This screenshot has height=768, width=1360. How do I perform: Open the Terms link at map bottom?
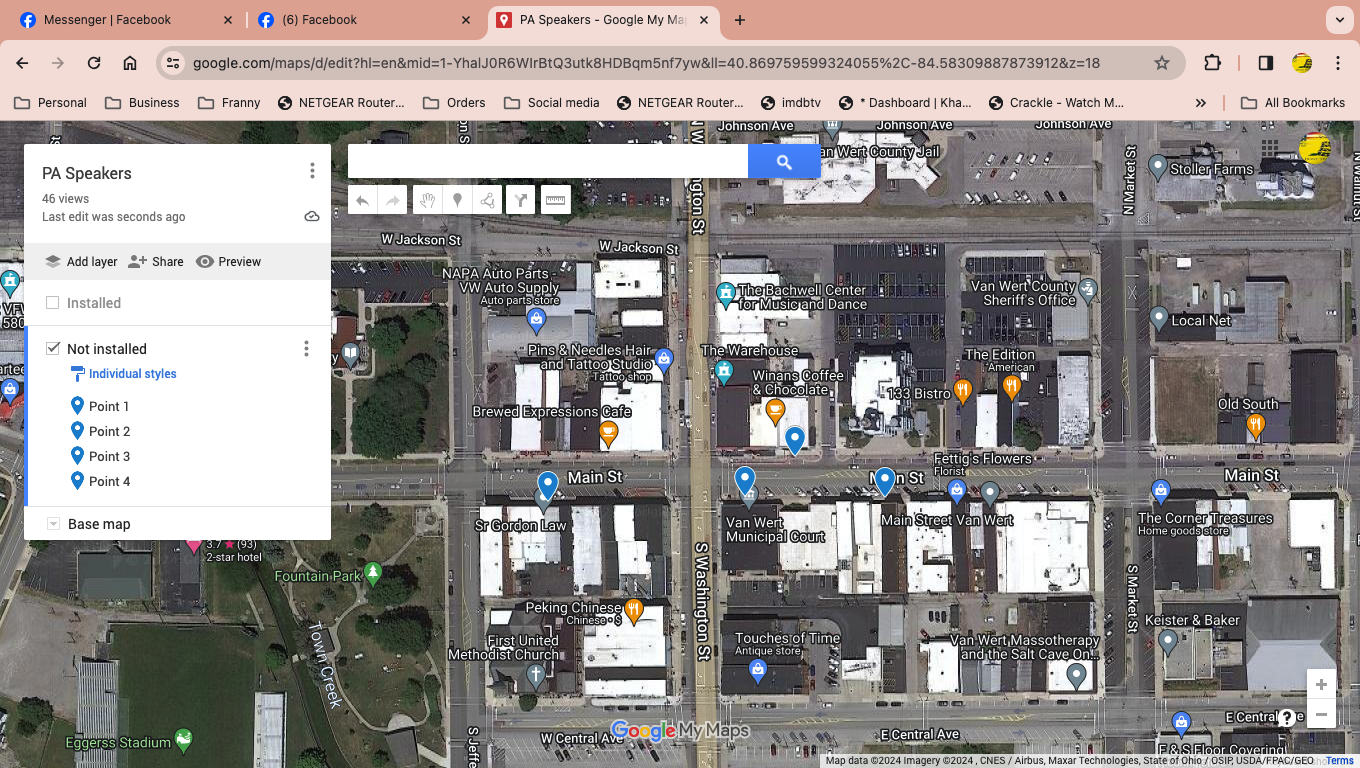1340,761
